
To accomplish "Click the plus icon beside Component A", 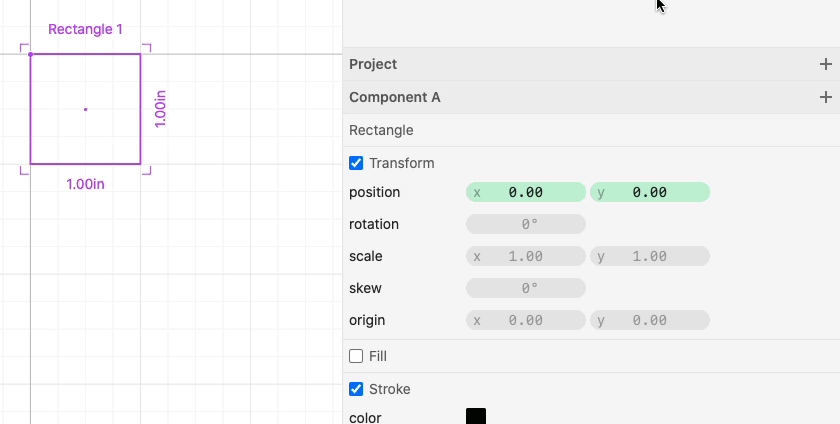I will pos(825,97).
